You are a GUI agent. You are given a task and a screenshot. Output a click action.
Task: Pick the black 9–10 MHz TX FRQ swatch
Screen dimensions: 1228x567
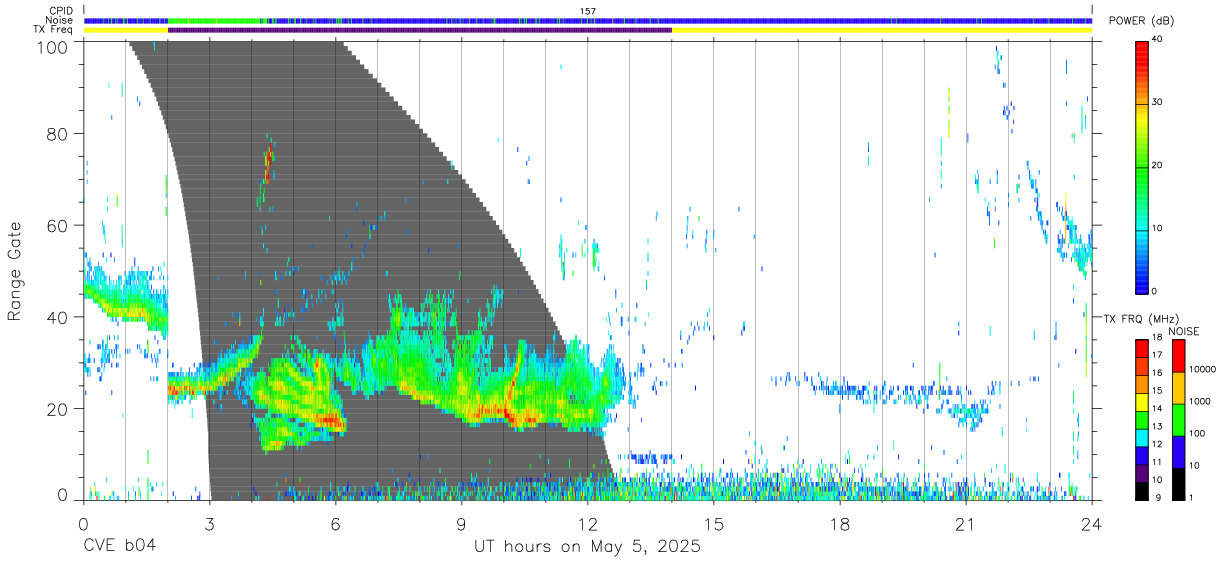coord(1142,490)
